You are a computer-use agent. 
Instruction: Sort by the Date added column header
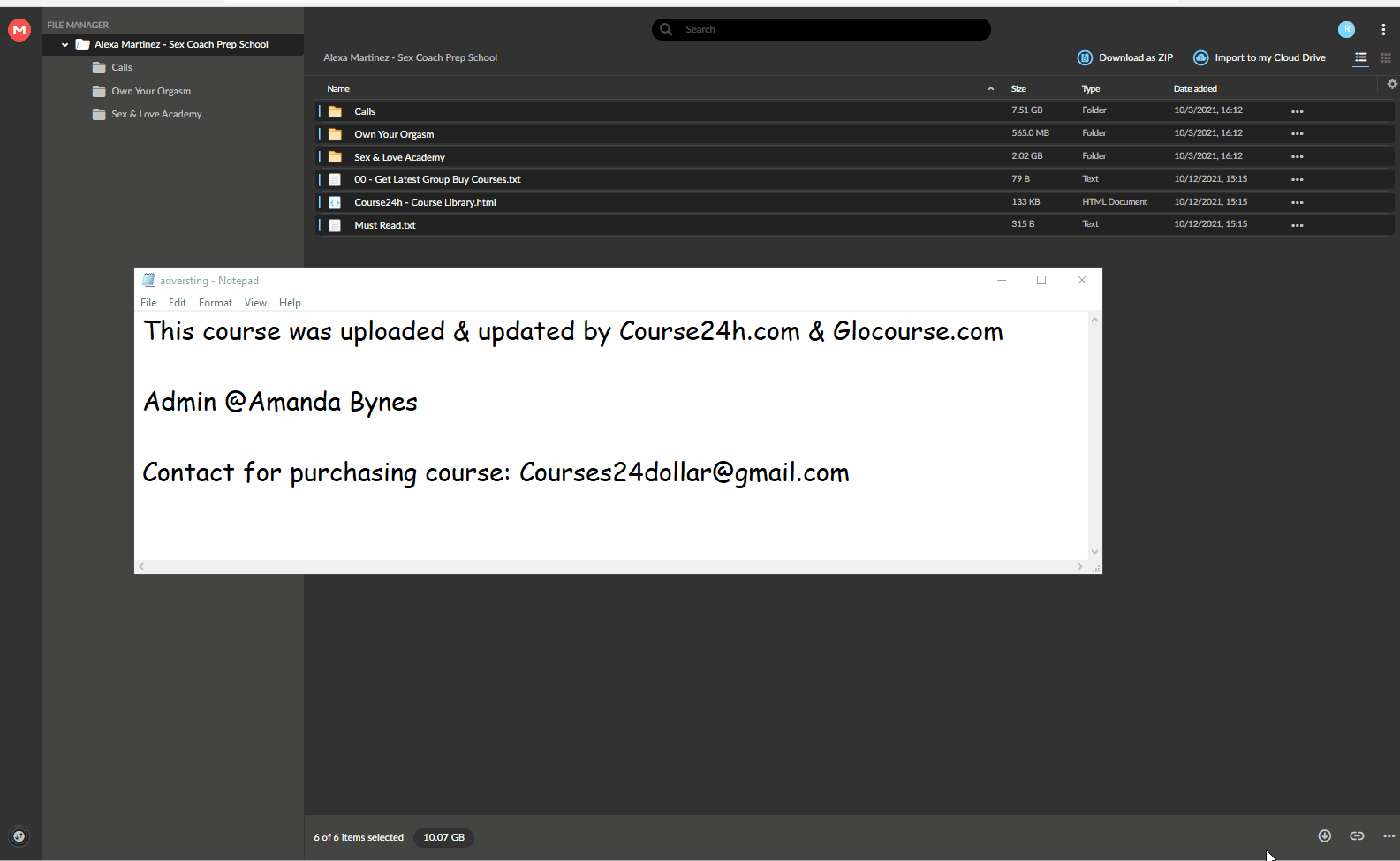click(x=1195, y=88)
